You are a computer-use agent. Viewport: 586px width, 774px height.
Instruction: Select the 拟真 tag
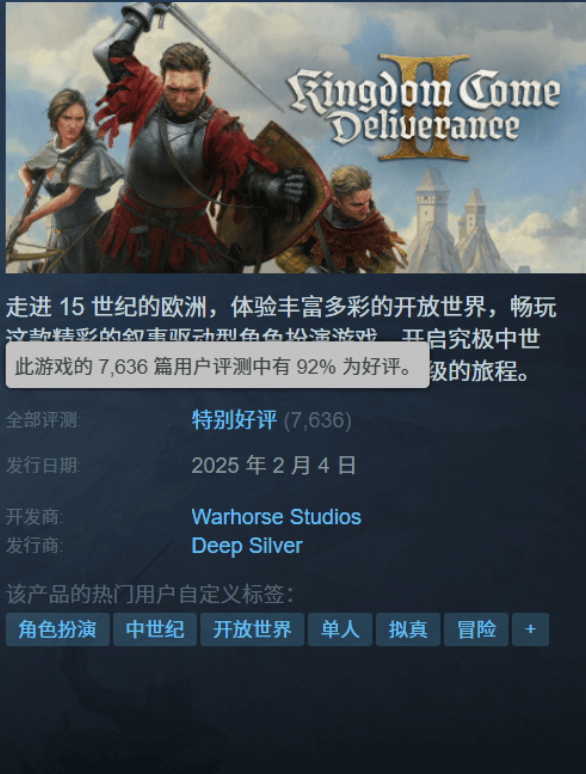(x=408, y=629)
